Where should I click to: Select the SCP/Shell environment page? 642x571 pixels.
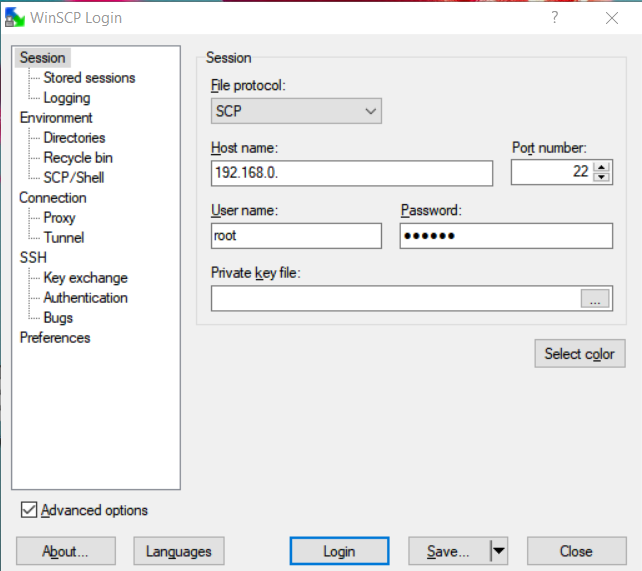click(x=73, y=177)
